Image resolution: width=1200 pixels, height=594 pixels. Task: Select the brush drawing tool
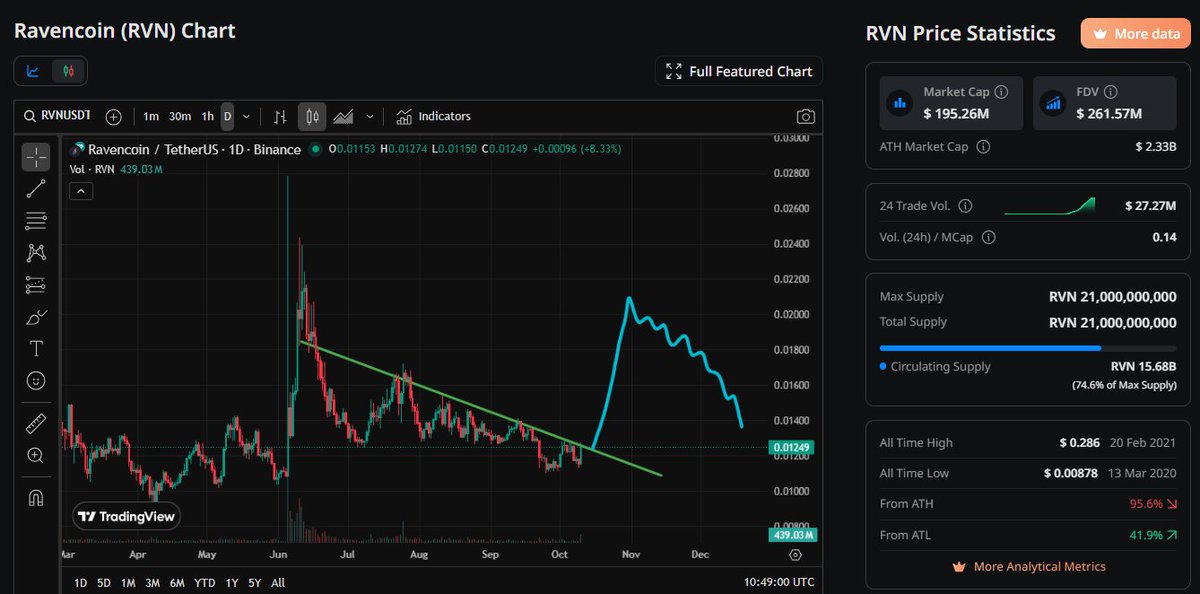pos(36,317)
